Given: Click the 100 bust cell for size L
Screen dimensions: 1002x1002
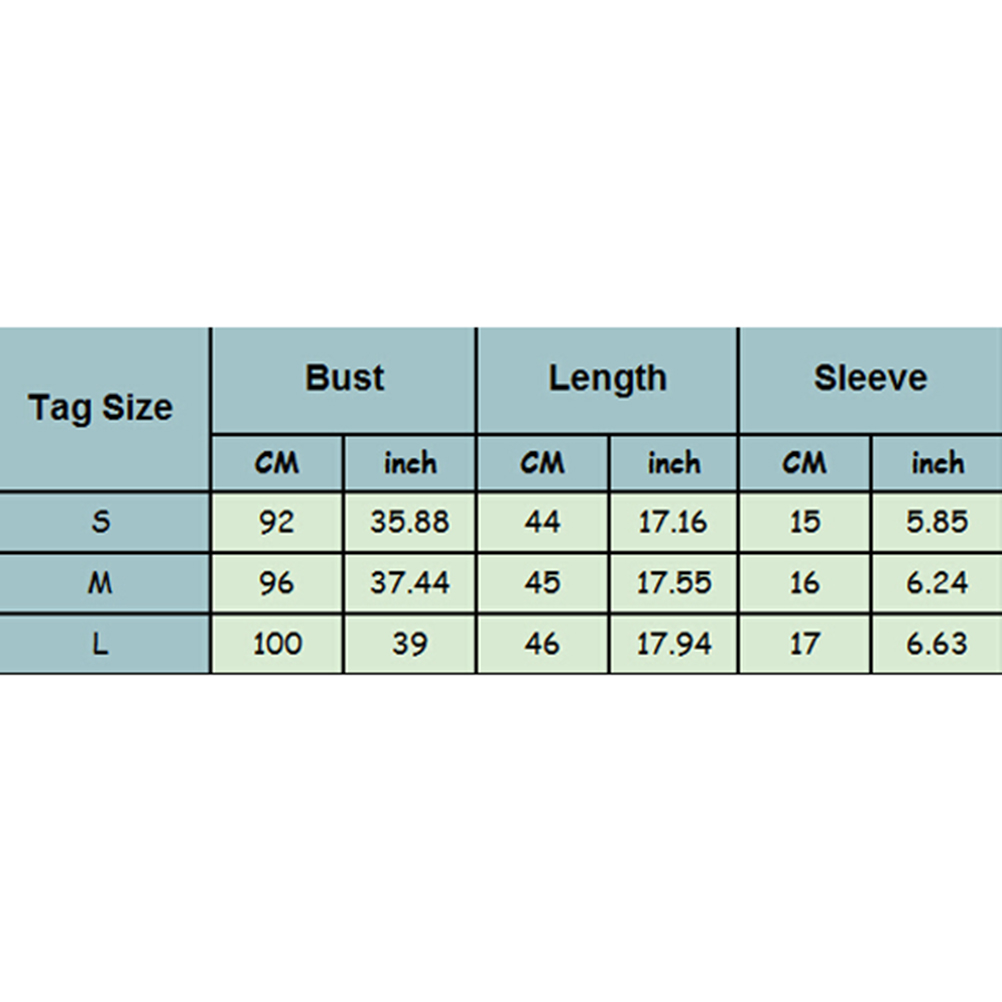Looking at the screenshot, I should (x=277, y=644).
